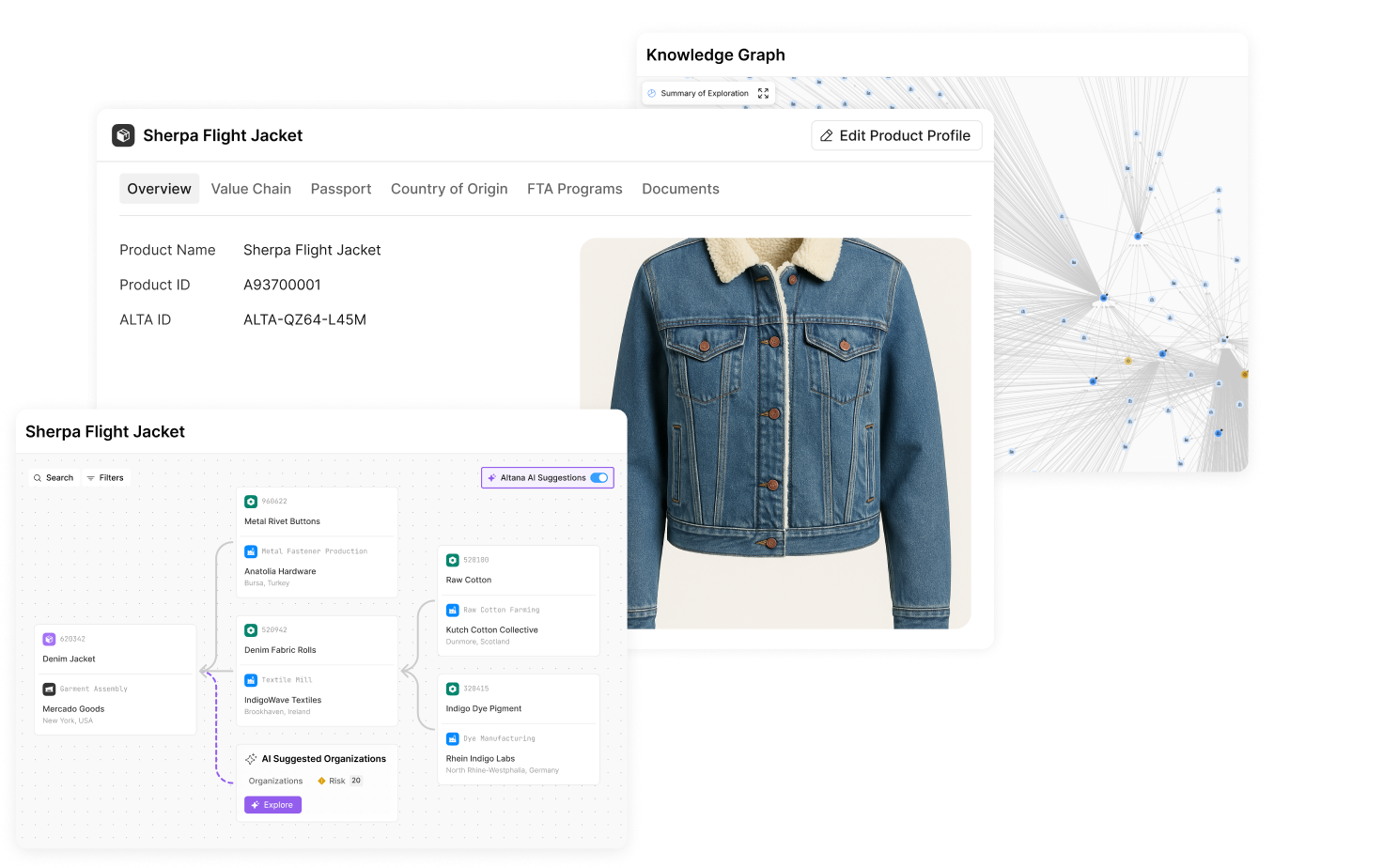
Task: Expand the Knowledge Graph summary with the fullscreen icon
Action: 763,93
